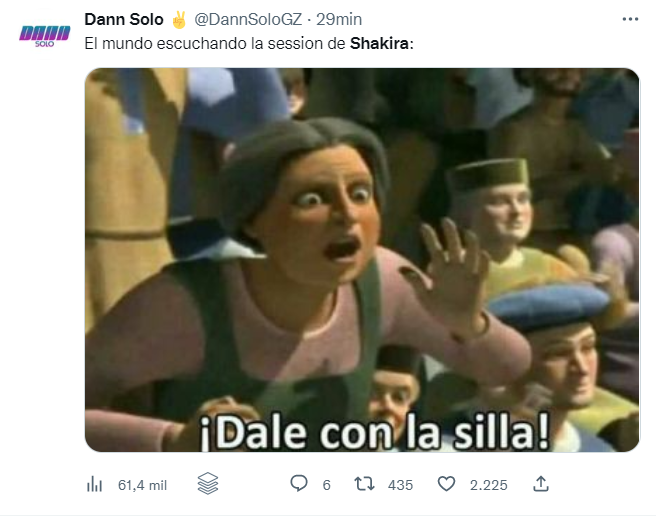Click the 435 retweets count
656x518 pixels.
click(400, 485)
